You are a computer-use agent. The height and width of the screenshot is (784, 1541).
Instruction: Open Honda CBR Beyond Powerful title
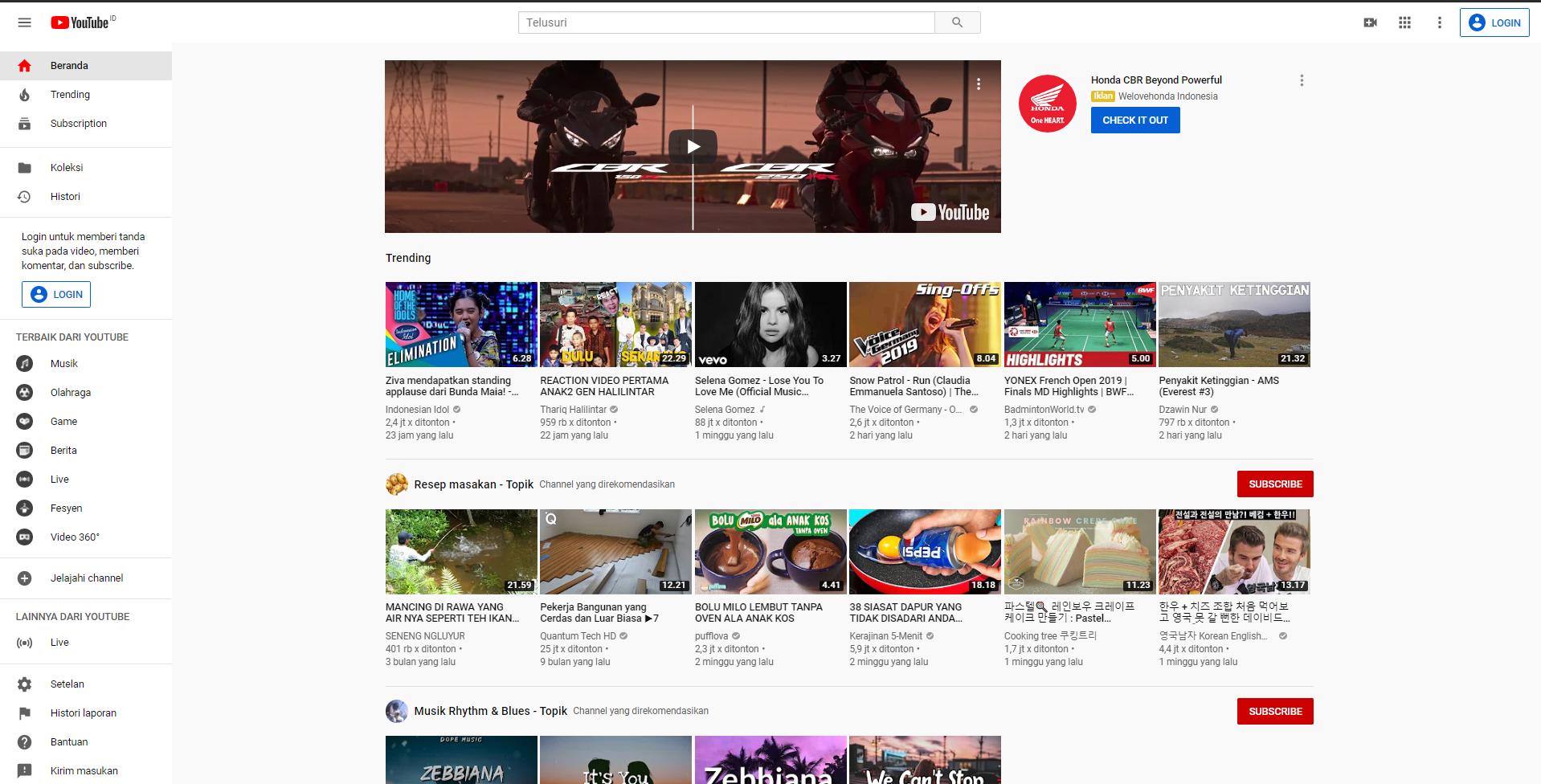pyautogui.click(x=1156, y=80)
